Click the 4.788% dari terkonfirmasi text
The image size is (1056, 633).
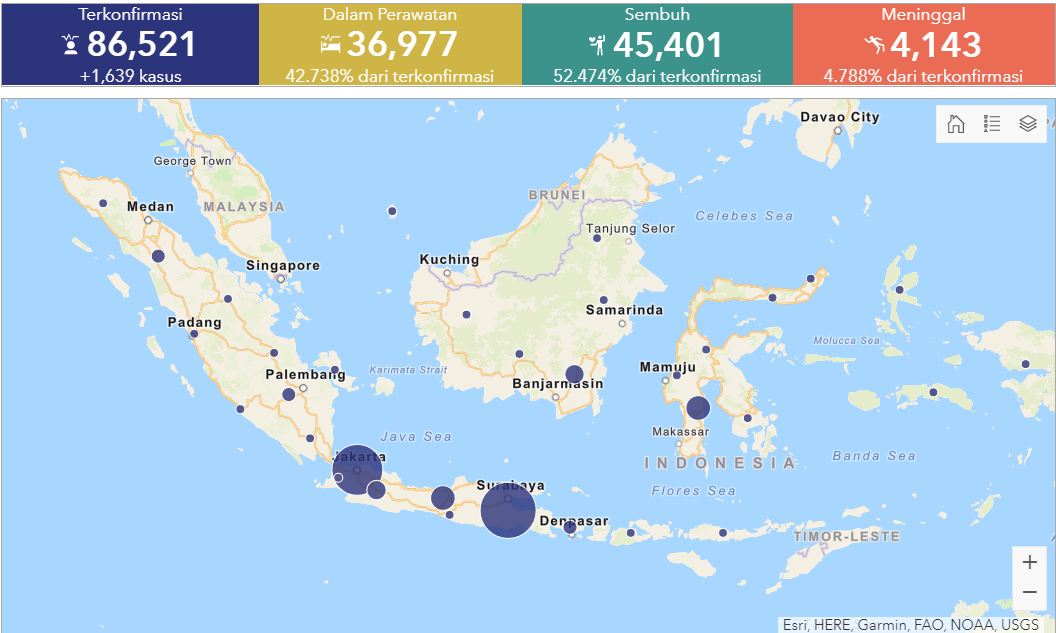click(x=923, y=76)
